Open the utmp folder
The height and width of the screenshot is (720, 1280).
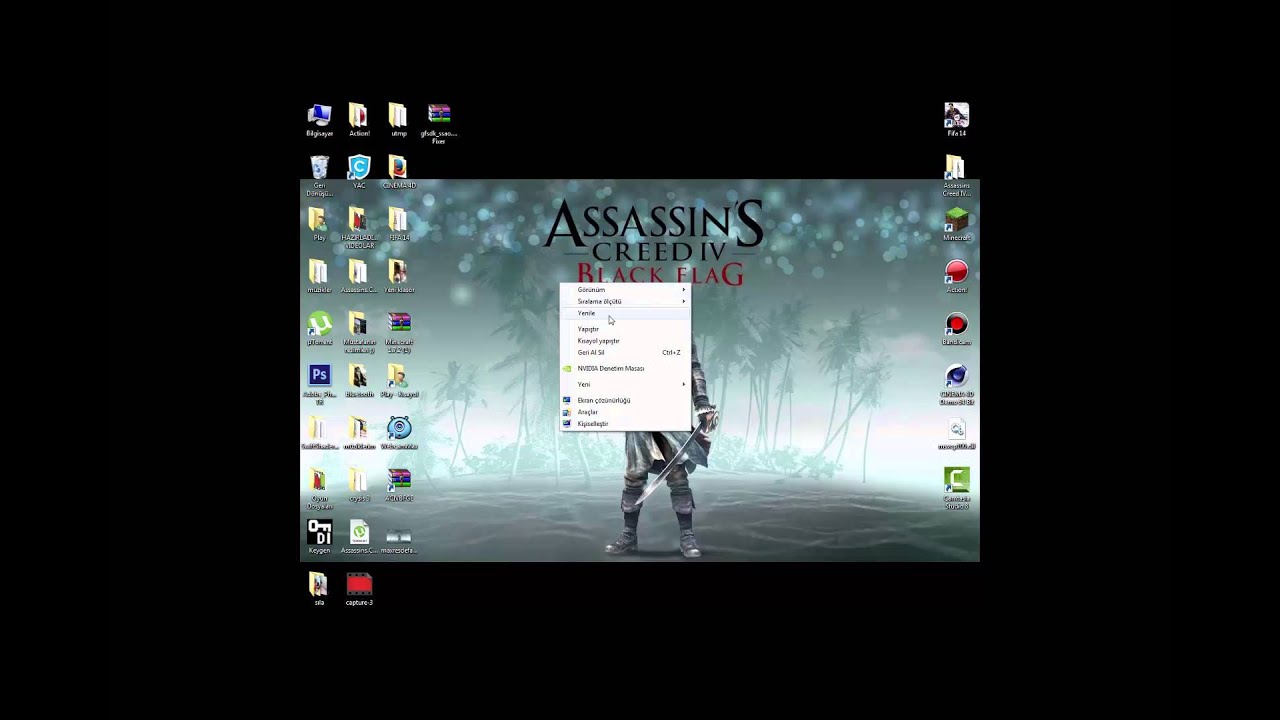pyautogui.click(x=398, y=120)
